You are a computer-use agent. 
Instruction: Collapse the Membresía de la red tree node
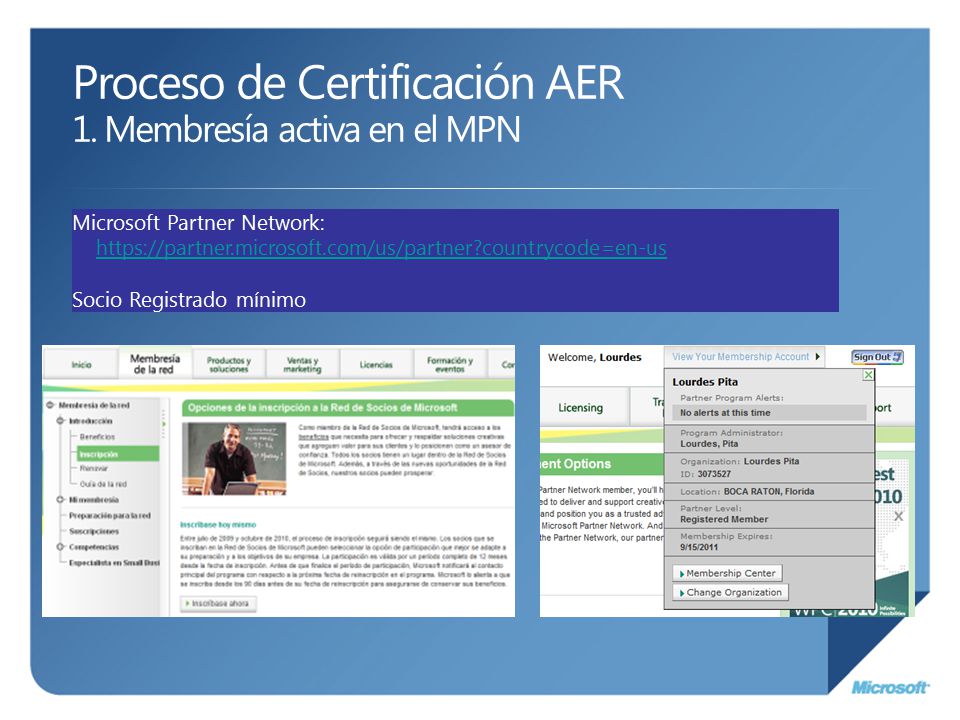50,405
